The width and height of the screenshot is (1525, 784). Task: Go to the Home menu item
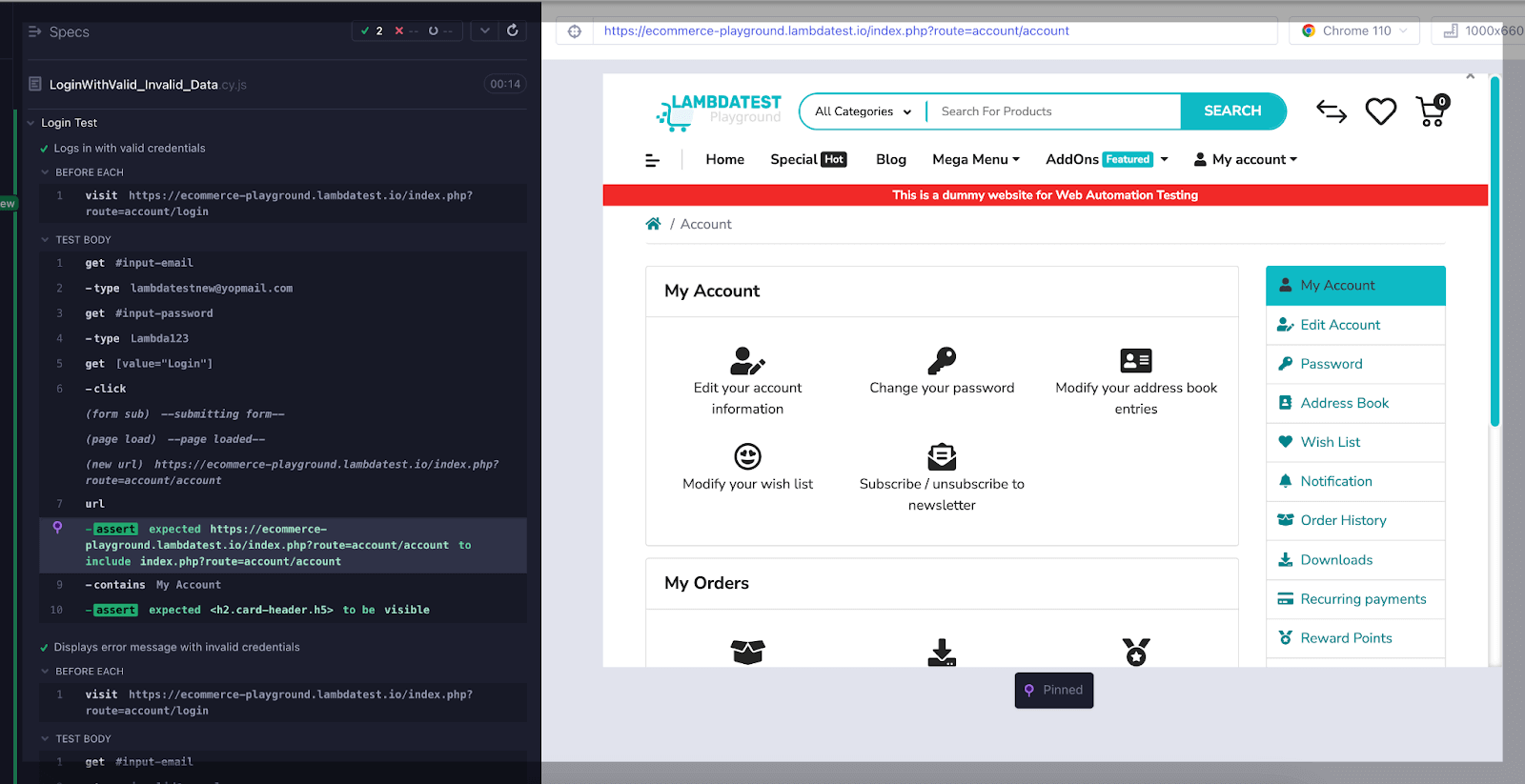[x=725, y=159]
